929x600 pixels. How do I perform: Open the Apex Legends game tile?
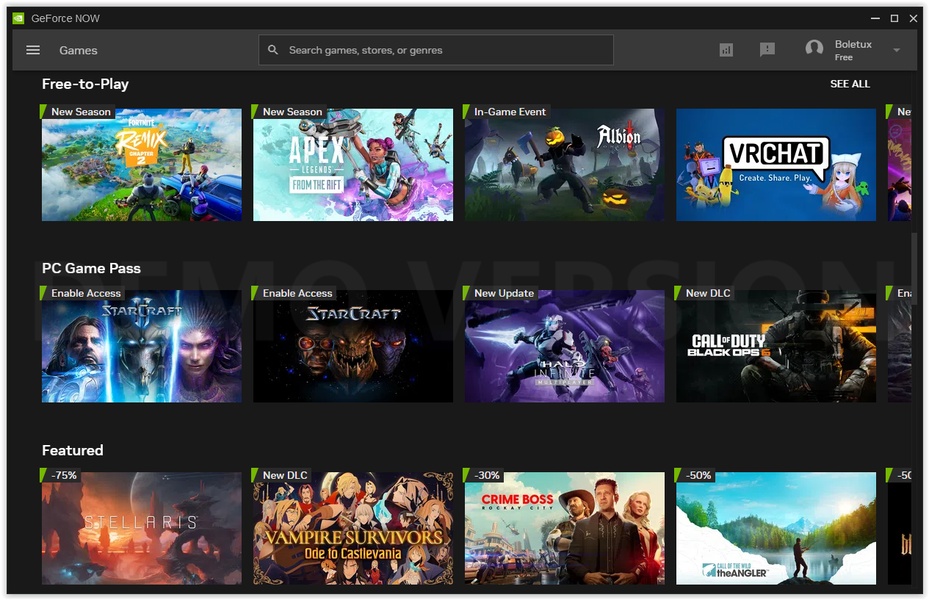pyautogui.click(x=353, y=164)
